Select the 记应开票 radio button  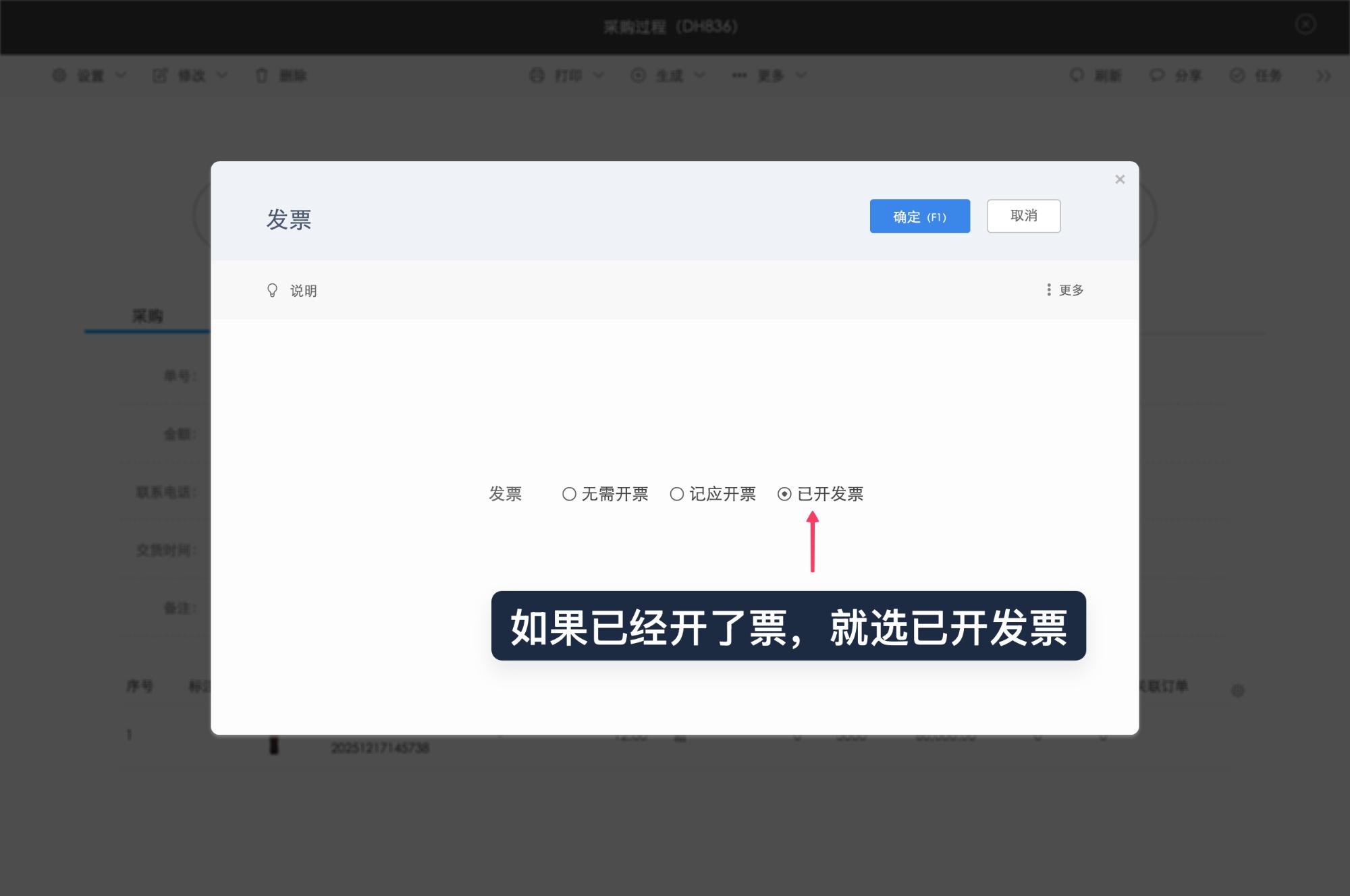(676, 494)
